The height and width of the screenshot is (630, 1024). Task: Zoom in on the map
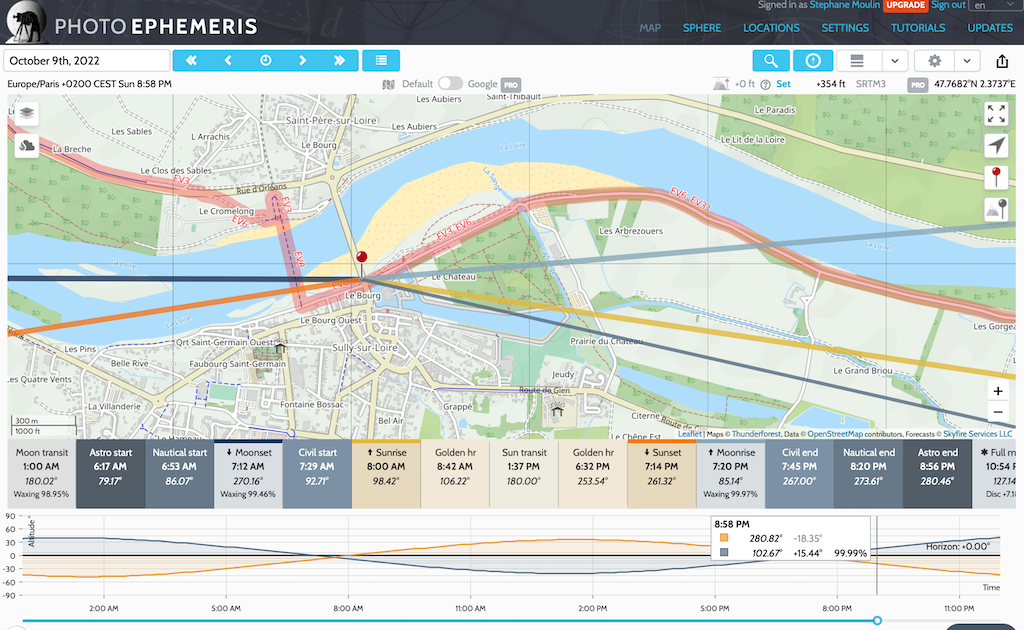(997, 391)
